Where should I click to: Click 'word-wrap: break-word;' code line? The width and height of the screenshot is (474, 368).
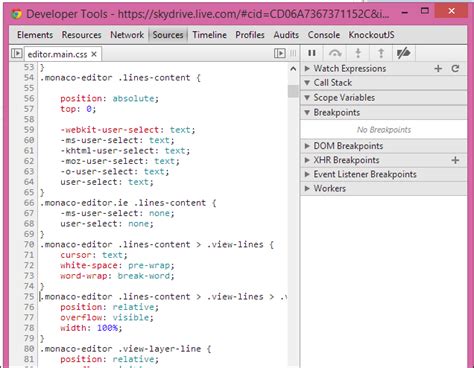click(117, 276)
